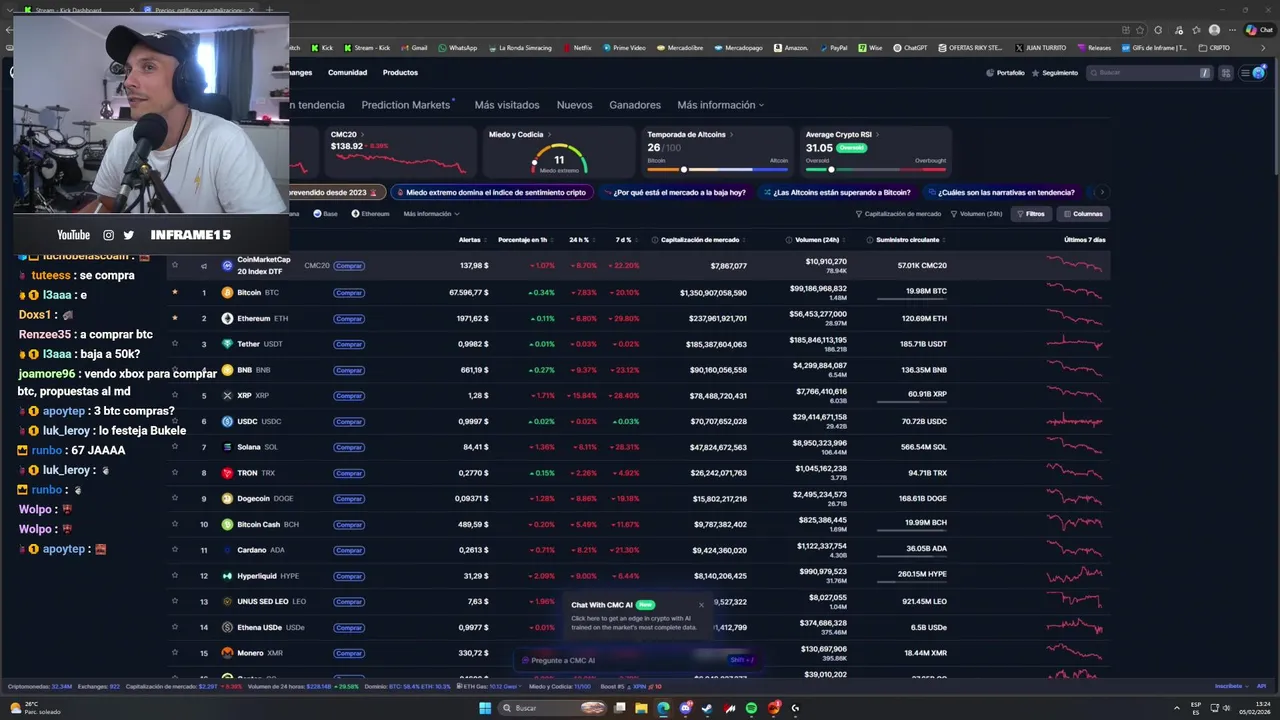Click Comprar in the Bitcoin row
Image resolution: width=1280 pixels, height=720 pixels.
pyautogui.click(x=349, y=292)
